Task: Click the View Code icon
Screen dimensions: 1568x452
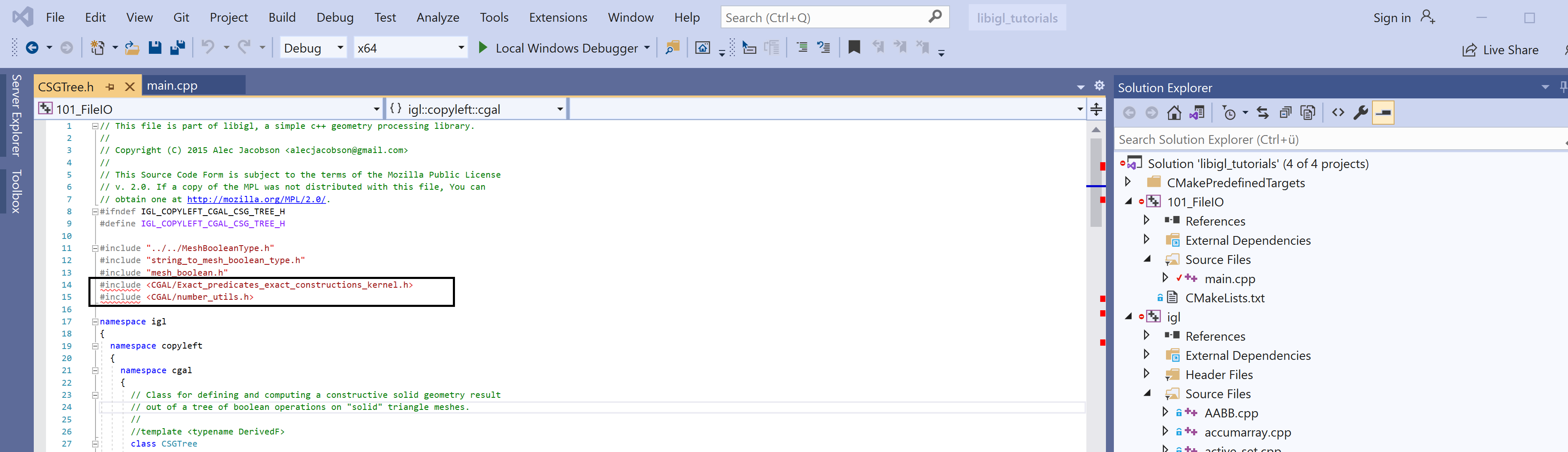Action: point(1338,113)
